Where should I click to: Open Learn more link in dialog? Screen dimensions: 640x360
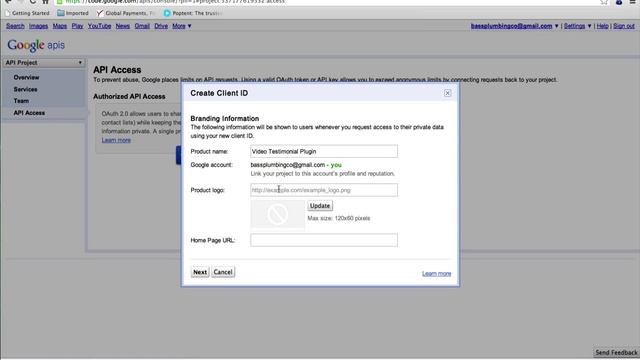point(436,273)
